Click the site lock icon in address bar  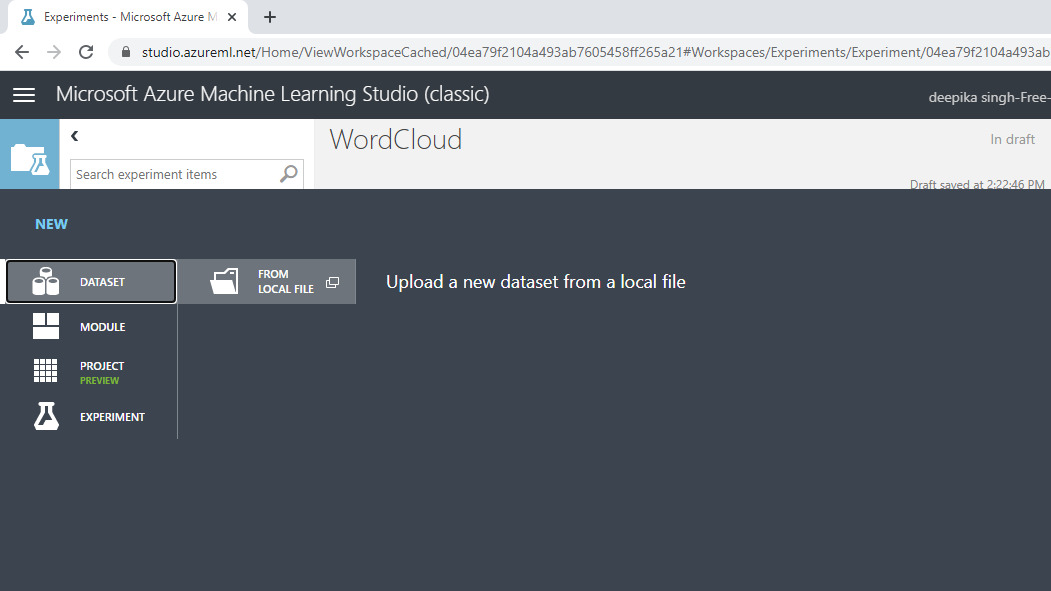[126, 52]
